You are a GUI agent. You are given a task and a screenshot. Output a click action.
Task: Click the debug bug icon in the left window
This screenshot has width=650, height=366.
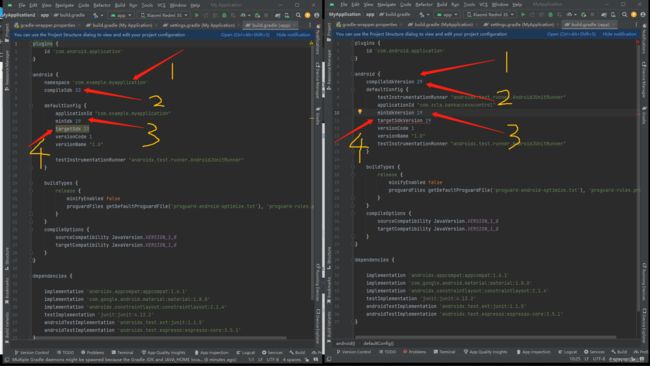[224, 15]
